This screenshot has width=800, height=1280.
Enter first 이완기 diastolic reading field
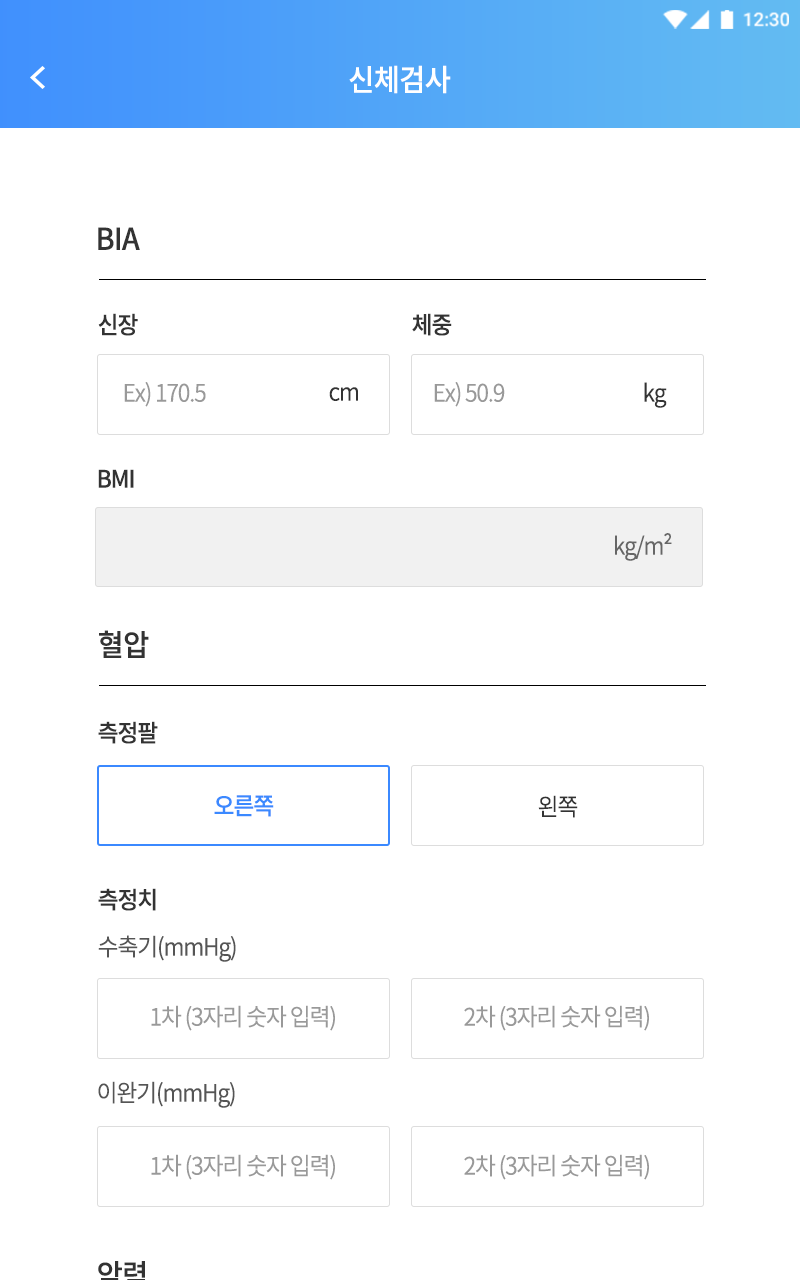[243, 1166]
